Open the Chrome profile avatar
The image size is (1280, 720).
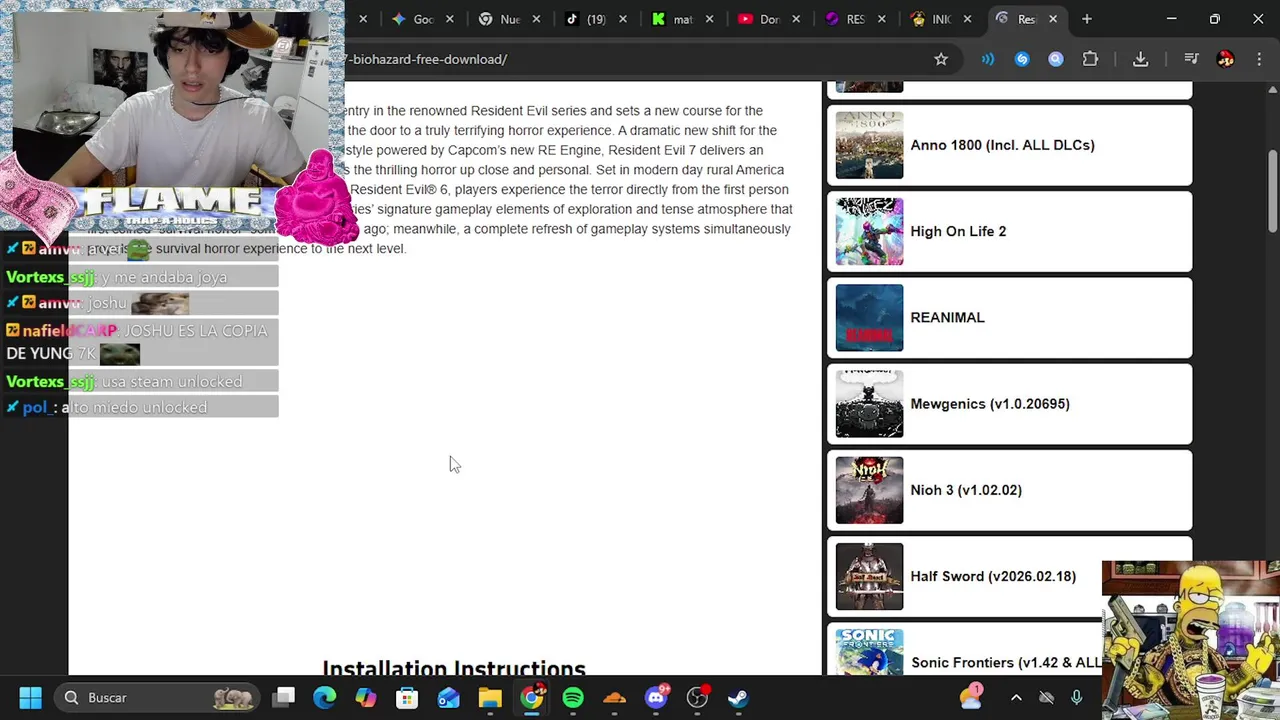1225,59
